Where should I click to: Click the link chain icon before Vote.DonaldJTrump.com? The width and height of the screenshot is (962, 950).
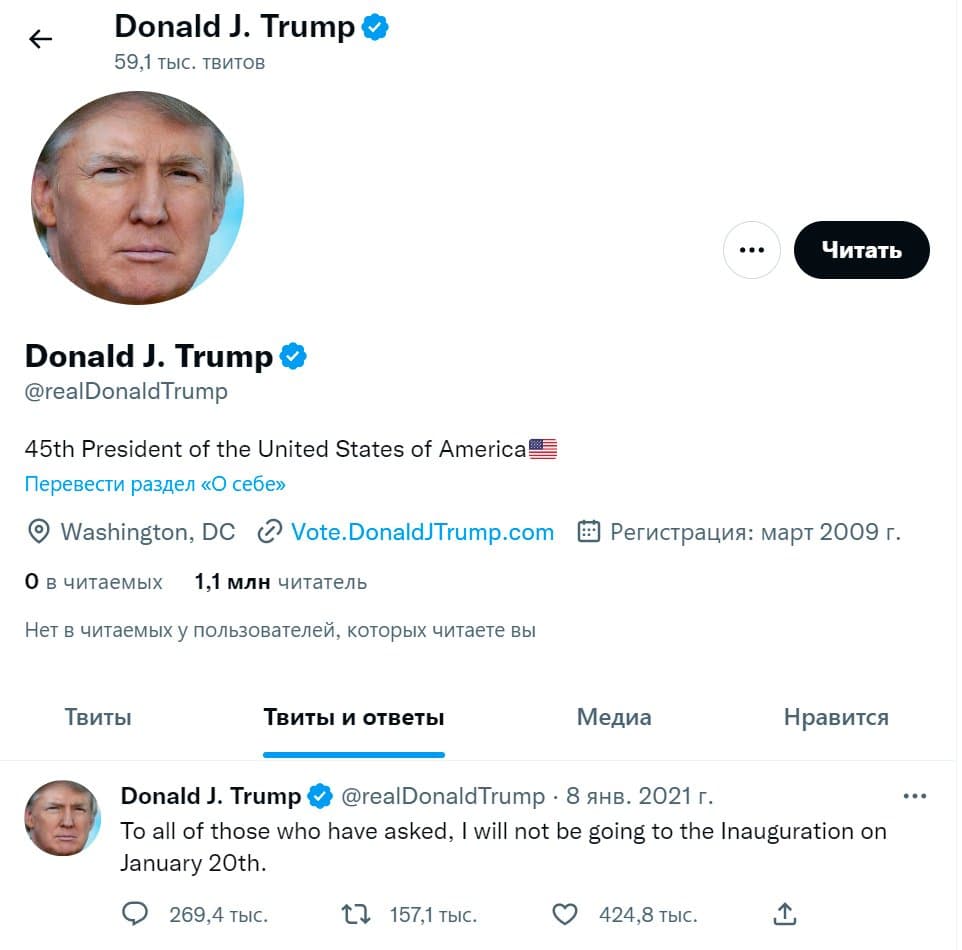click(x=269, y=532)
